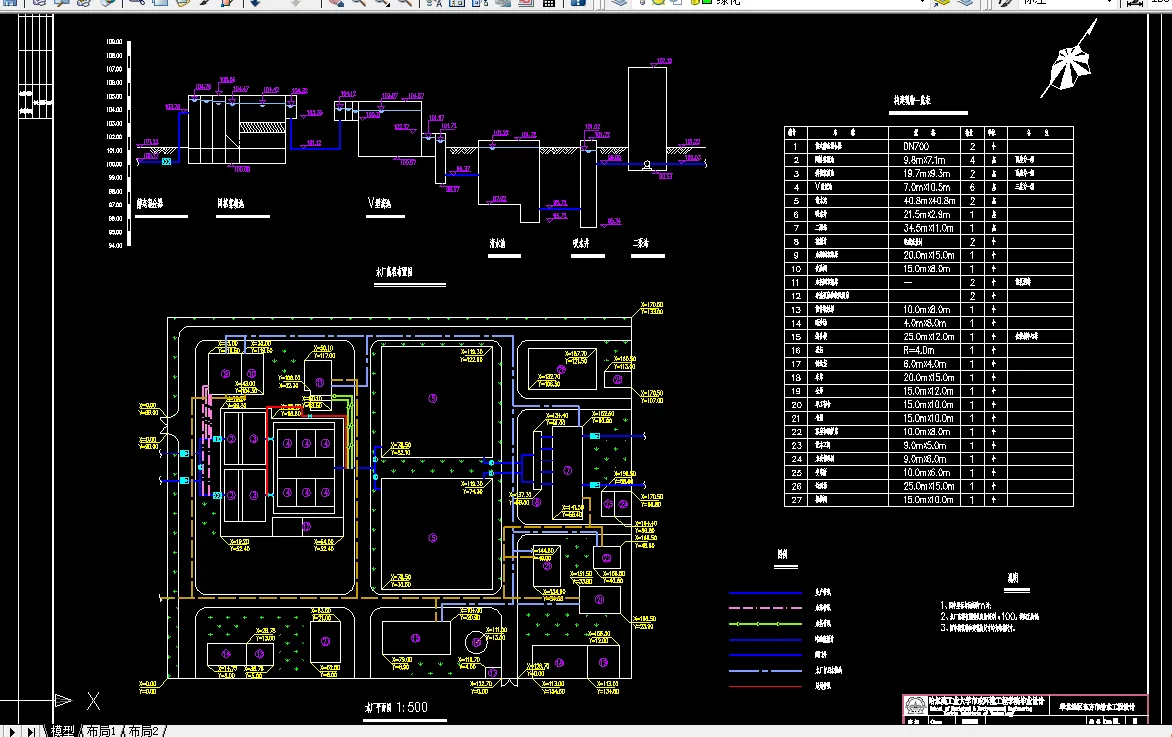
Task: Select the R=4.0m cell in row 16
Action: (x=925, y=350)
